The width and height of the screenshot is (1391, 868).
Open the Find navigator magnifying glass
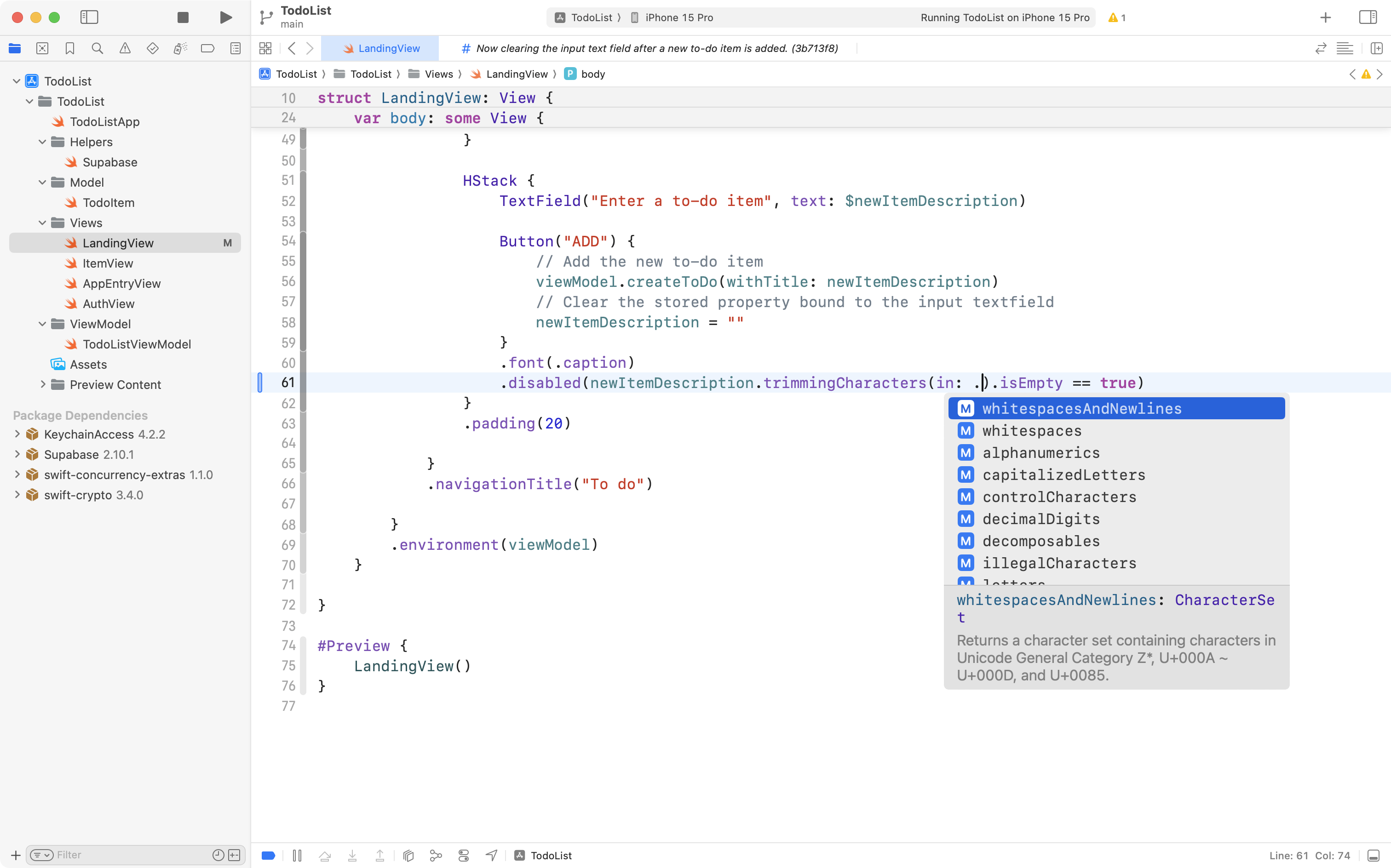(97, 48)
